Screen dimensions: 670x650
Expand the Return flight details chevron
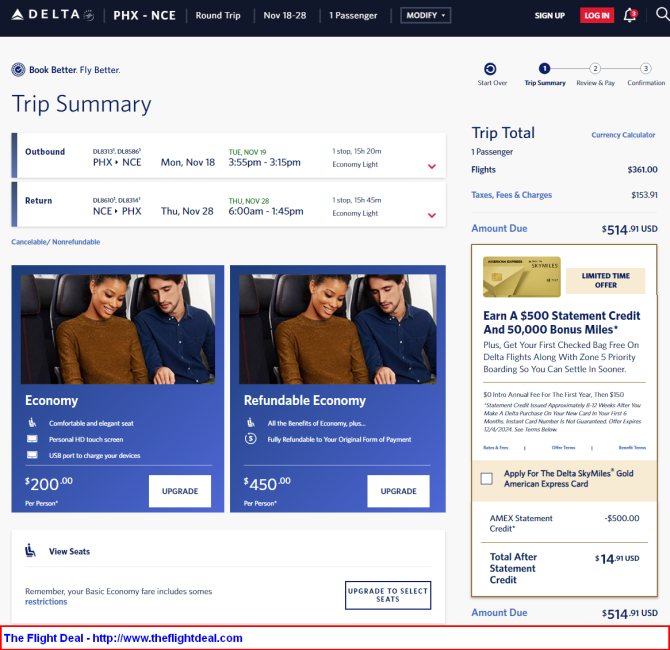[432, 215]
